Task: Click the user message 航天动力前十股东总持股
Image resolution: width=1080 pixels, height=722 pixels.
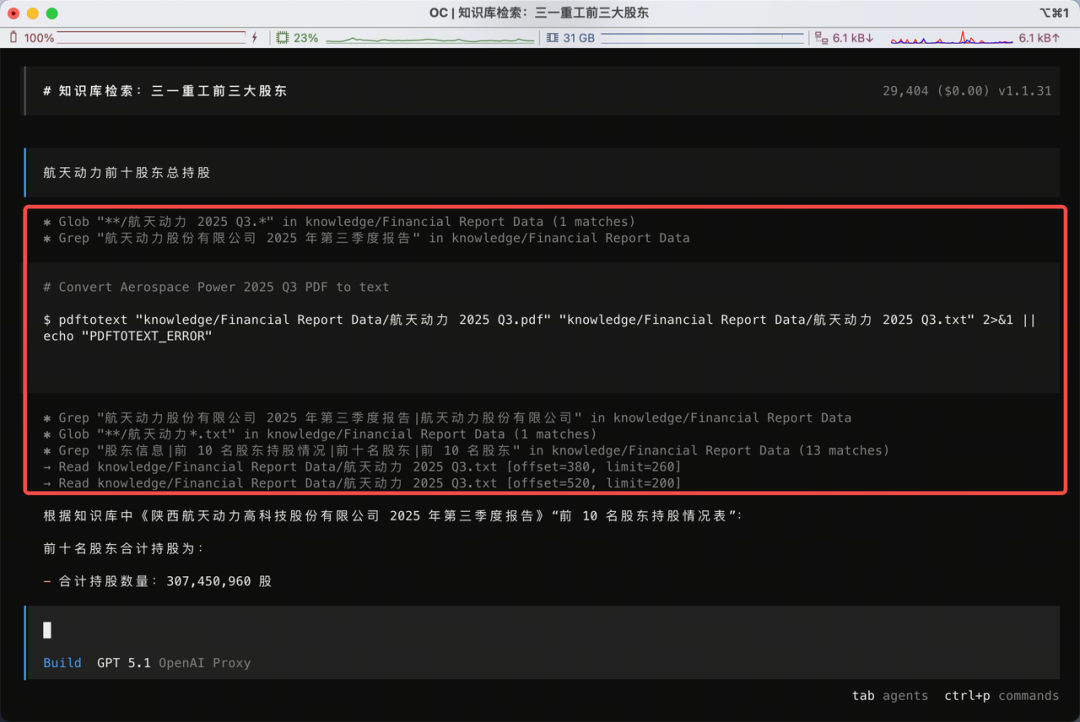Action: (127, 173)
